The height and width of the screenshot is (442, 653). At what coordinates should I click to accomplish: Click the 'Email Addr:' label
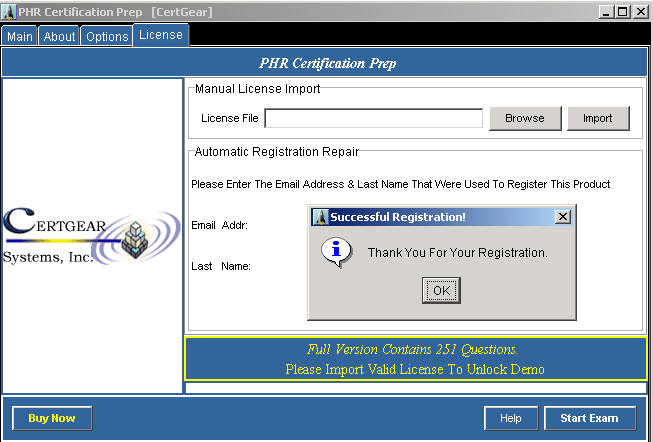pos(219,225)
